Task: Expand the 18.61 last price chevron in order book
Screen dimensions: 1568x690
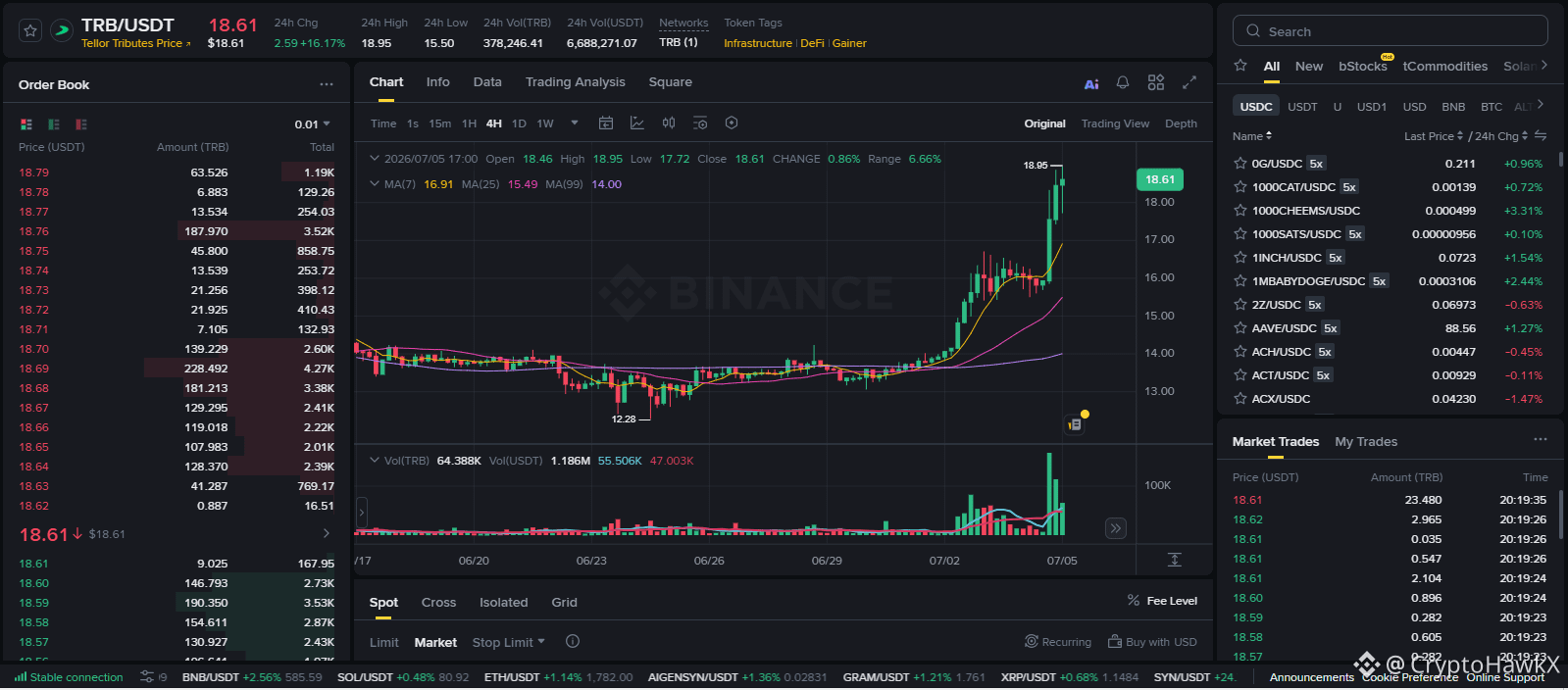Action: (327, 533)
